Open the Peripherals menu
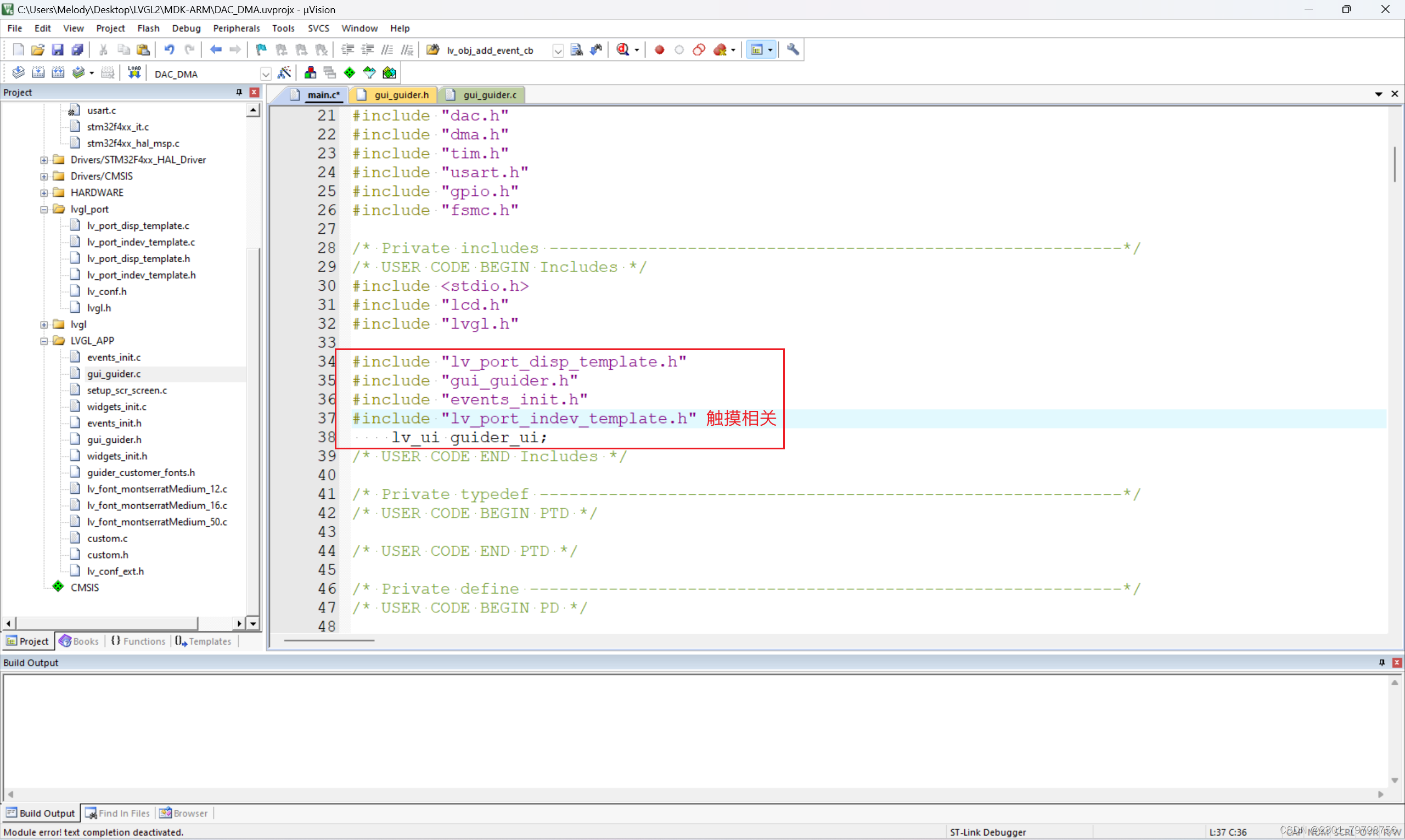This screenshot has height=840, width=1405. pos(237,28)
